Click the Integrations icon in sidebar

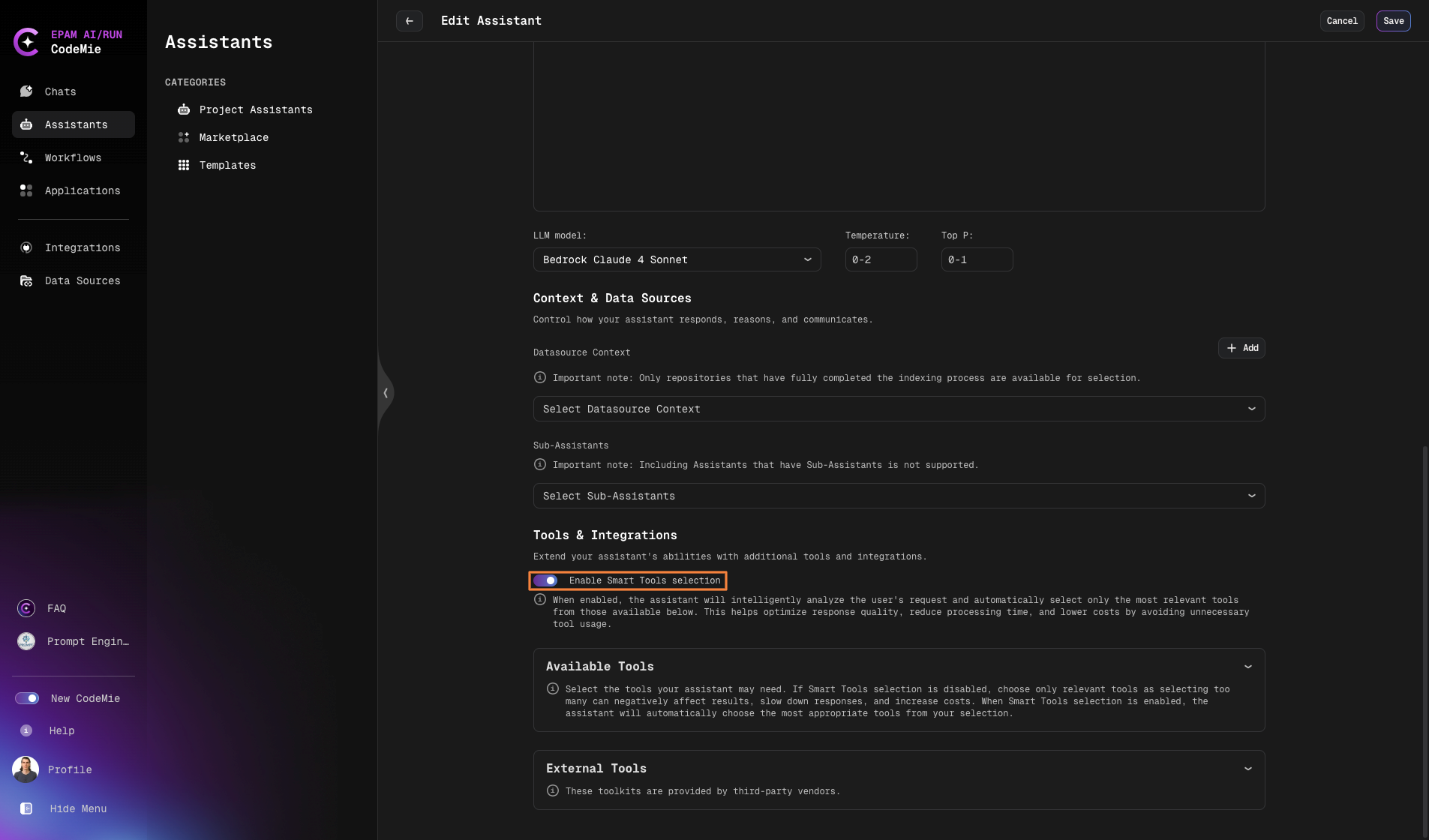26,247
